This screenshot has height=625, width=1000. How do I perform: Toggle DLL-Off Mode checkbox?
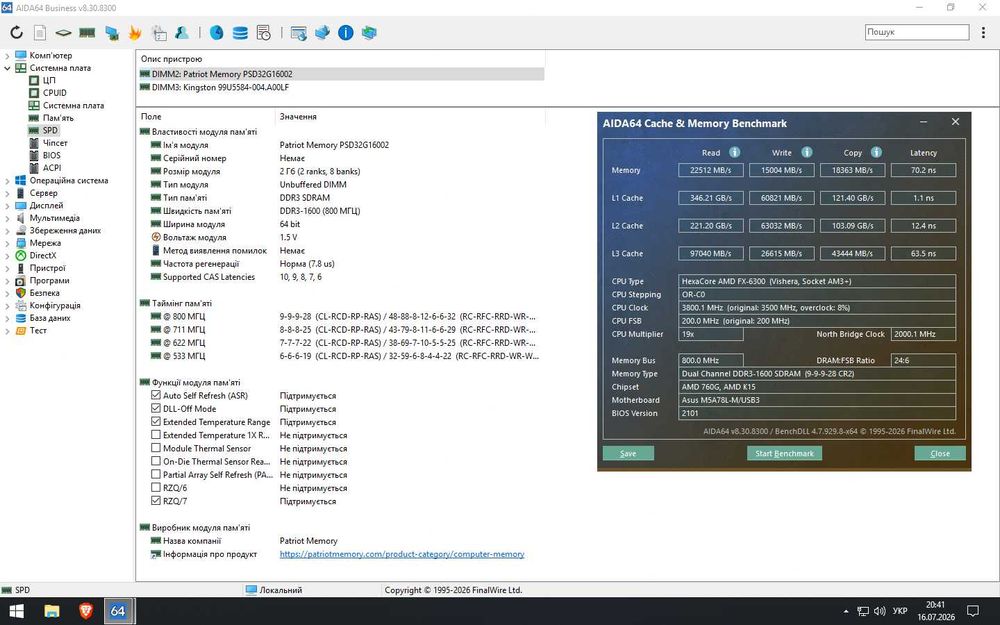[x=156, y=408]
